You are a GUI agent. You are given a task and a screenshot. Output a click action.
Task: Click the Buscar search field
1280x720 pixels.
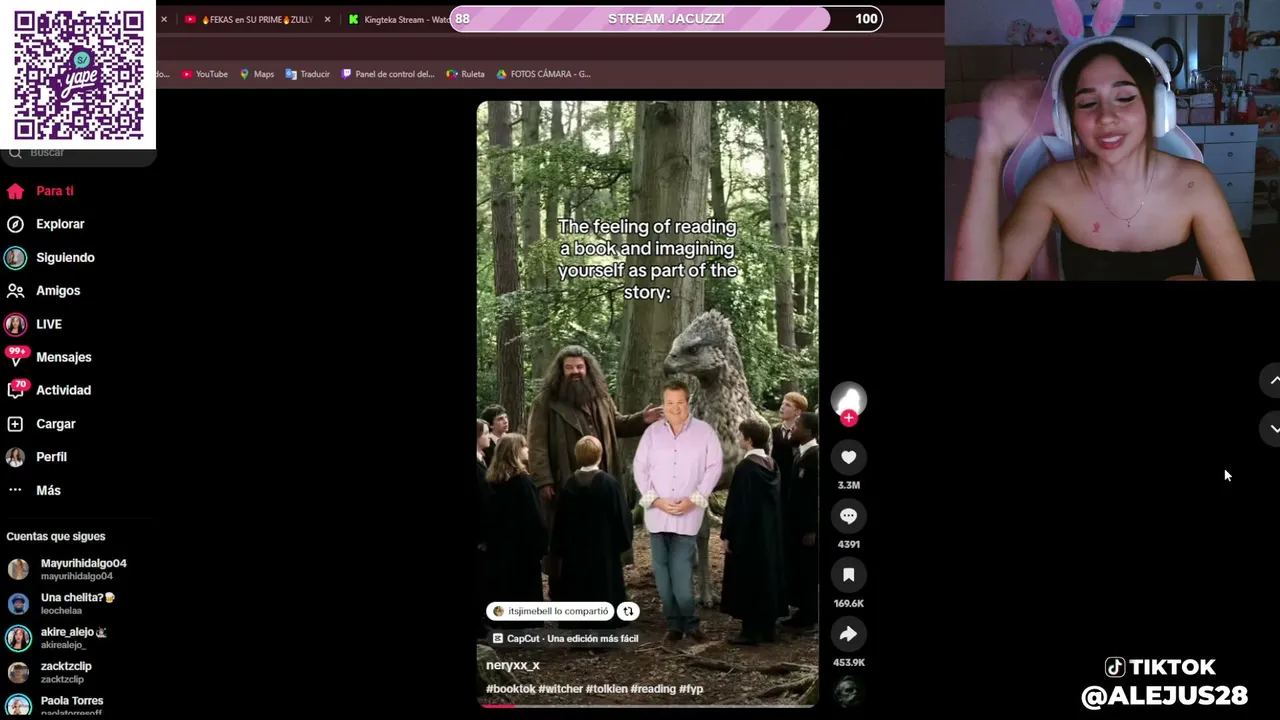click(x=80, y=153)
